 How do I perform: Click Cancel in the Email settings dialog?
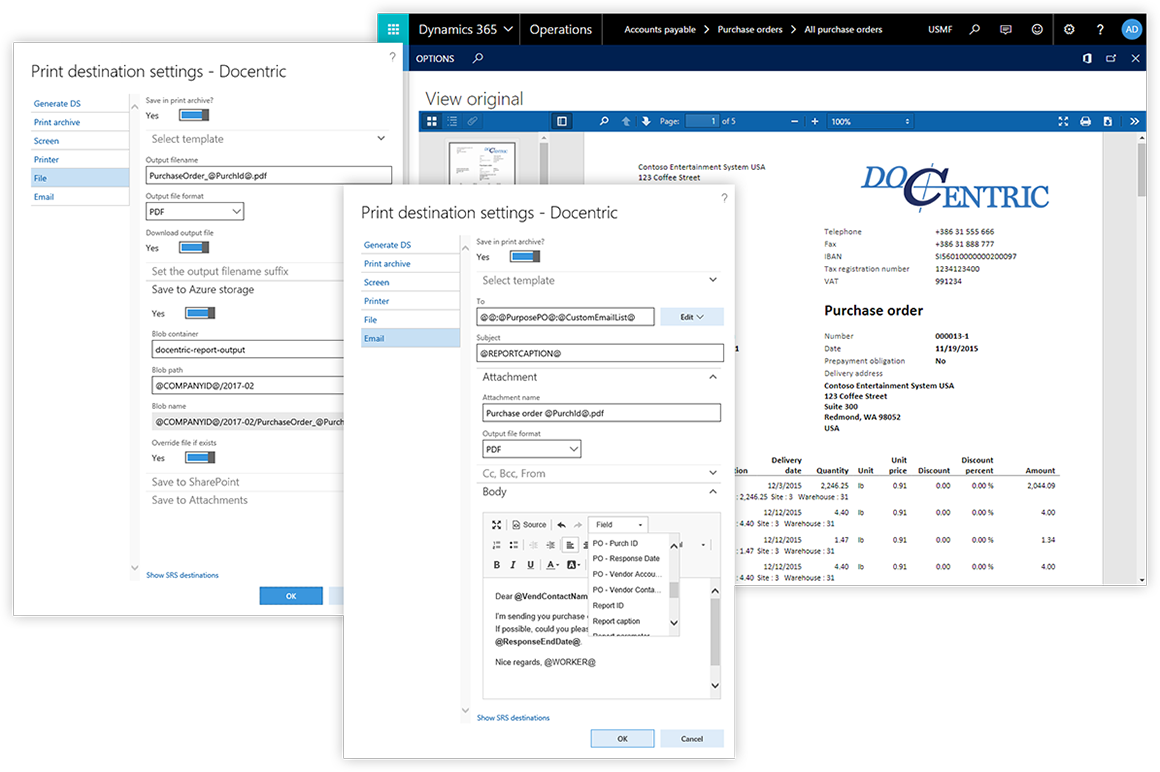pyautogui.click(x=692, y=739)
